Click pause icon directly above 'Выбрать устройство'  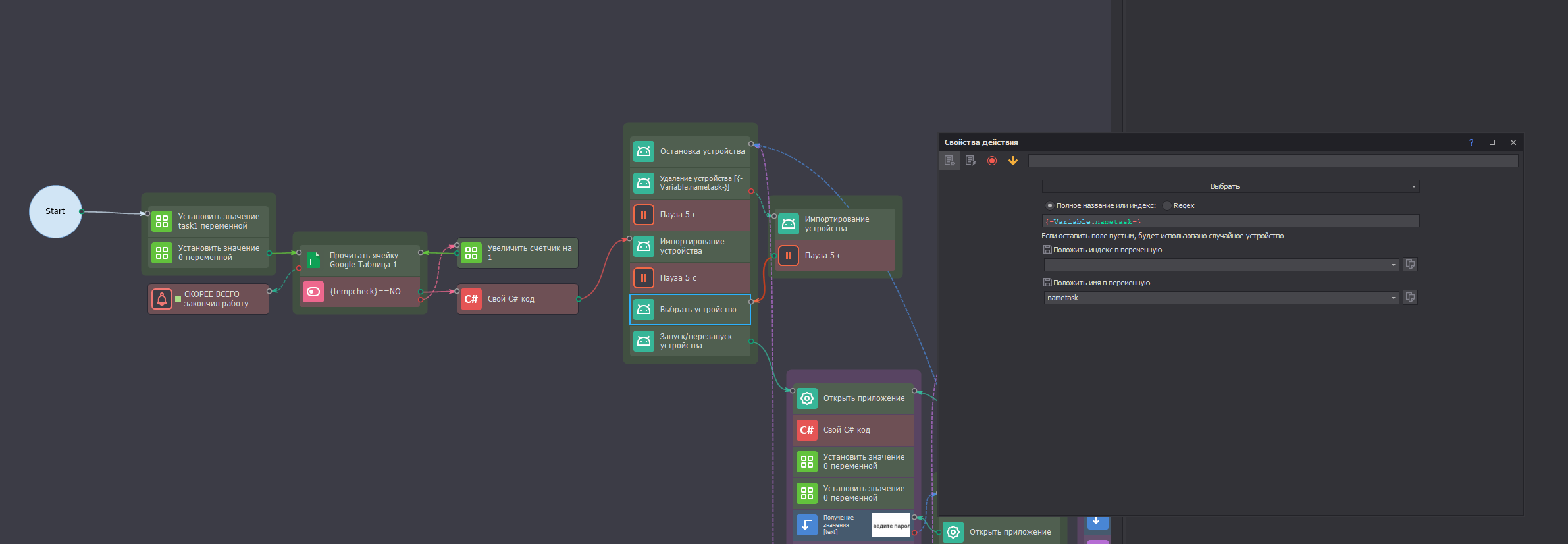click(644, 278)
